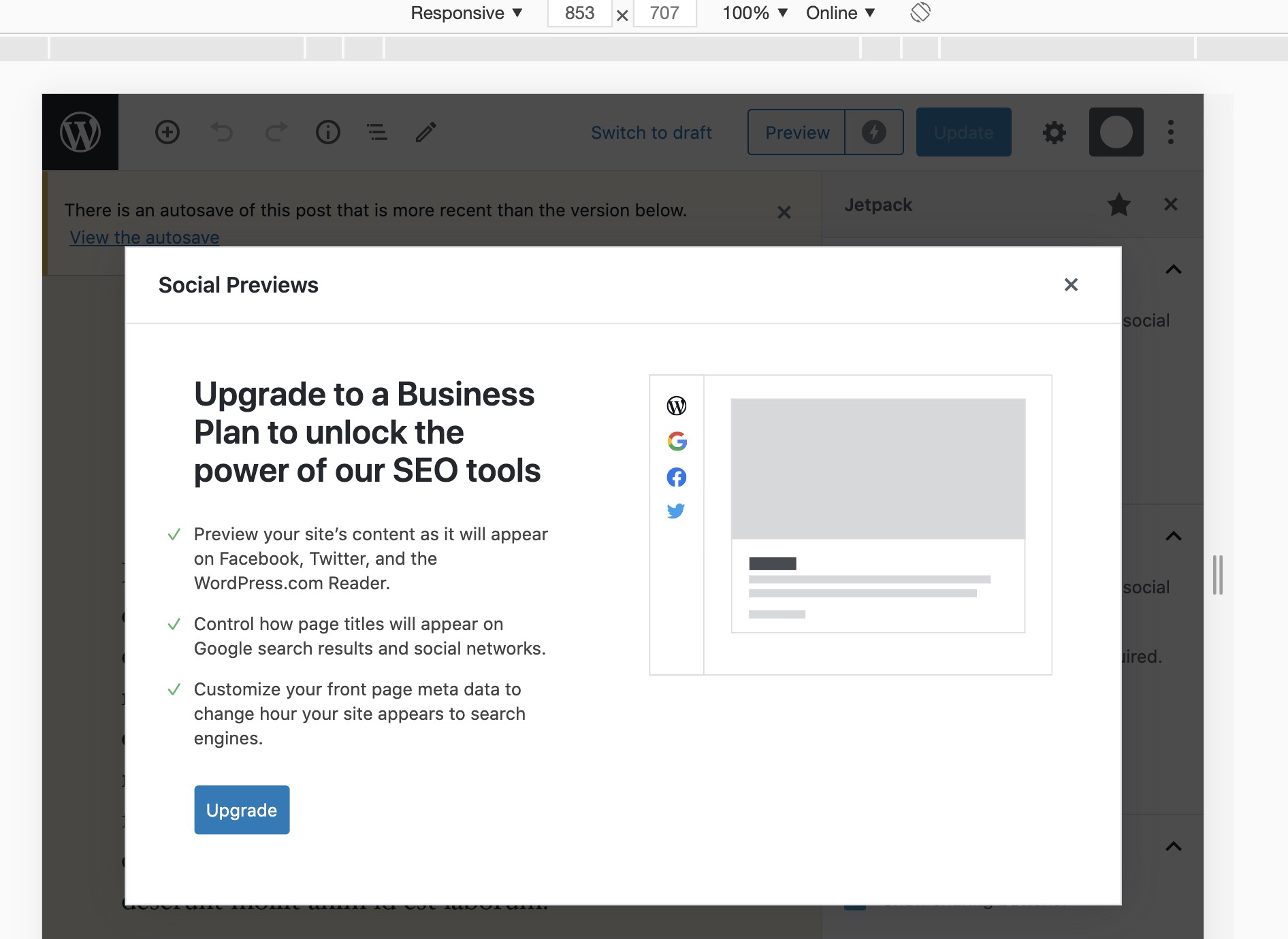Click the rotate viewport icon
Screen dimensions: 1288x939
tap(920, 12)
